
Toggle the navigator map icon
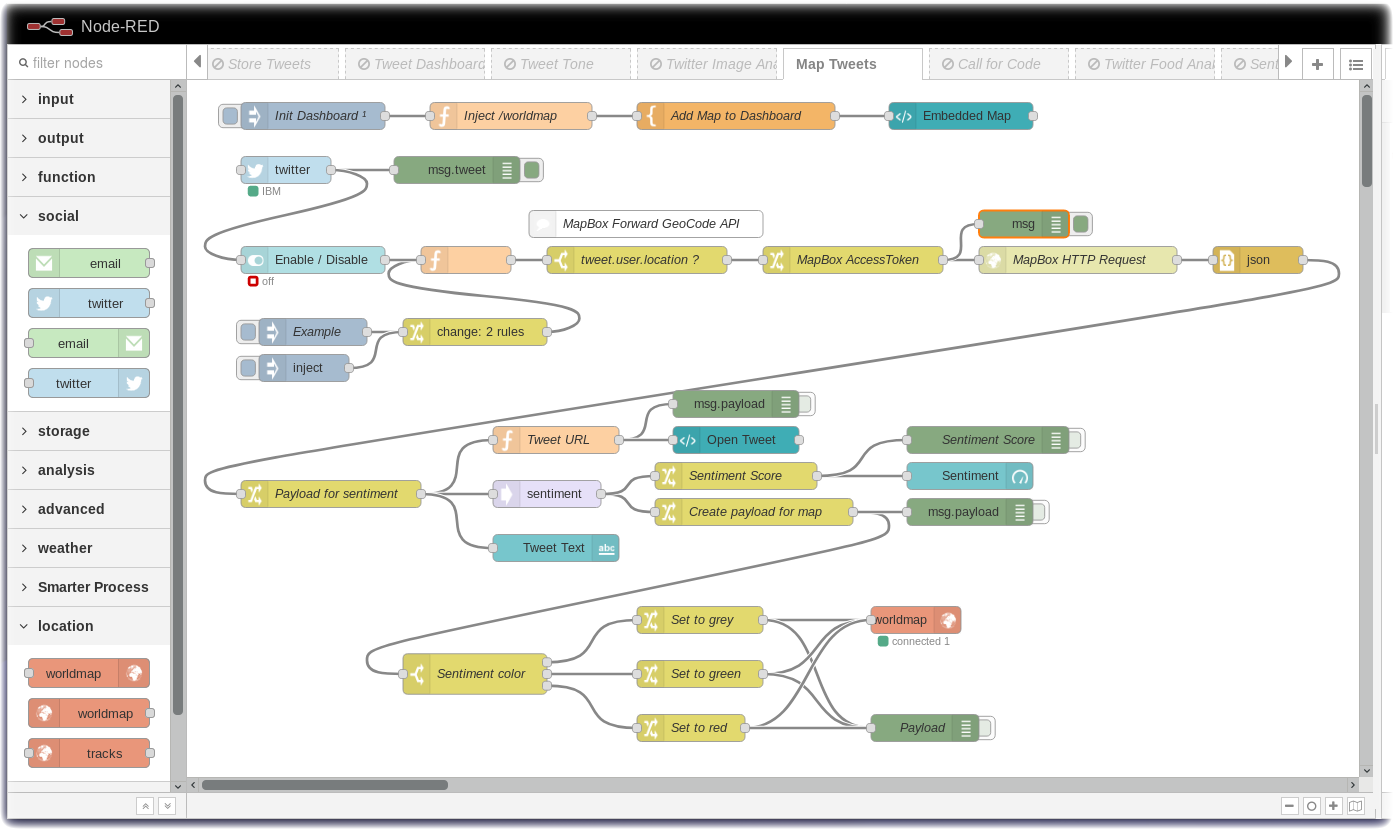pos(1355,806)
